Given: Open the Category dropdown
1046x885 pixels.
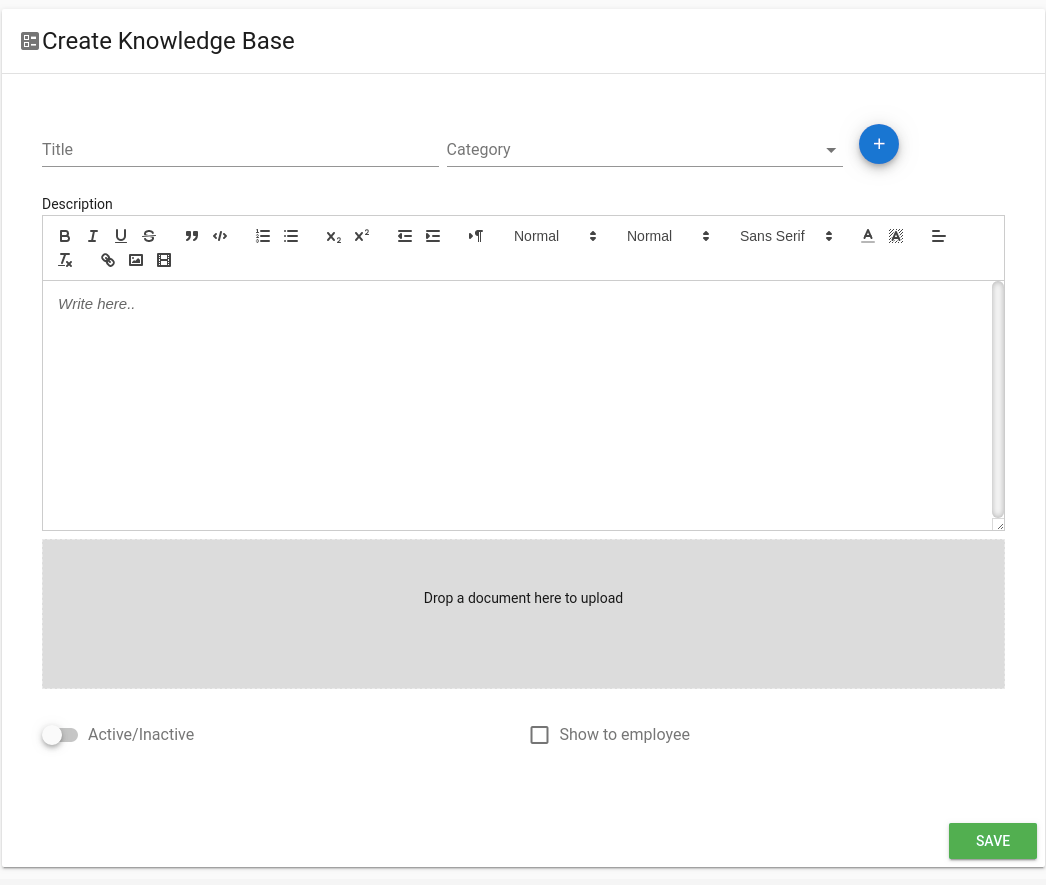Looking at the screenshot, I should click(644, 150).
